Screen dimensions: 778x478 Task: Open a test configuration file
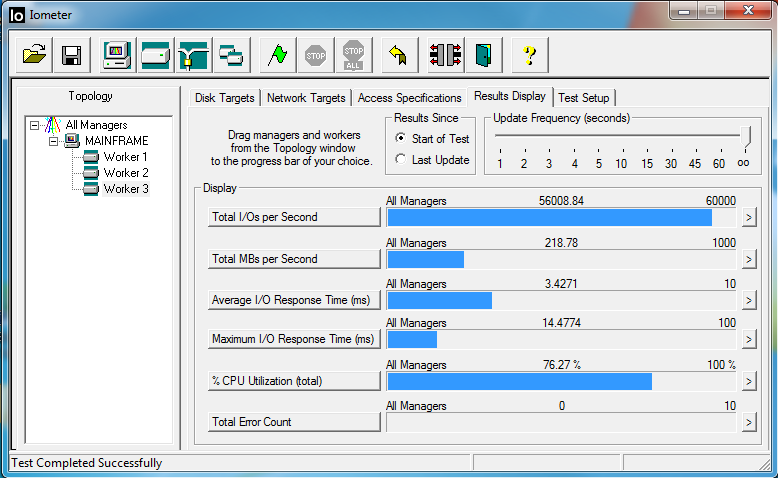coord(34,55)
